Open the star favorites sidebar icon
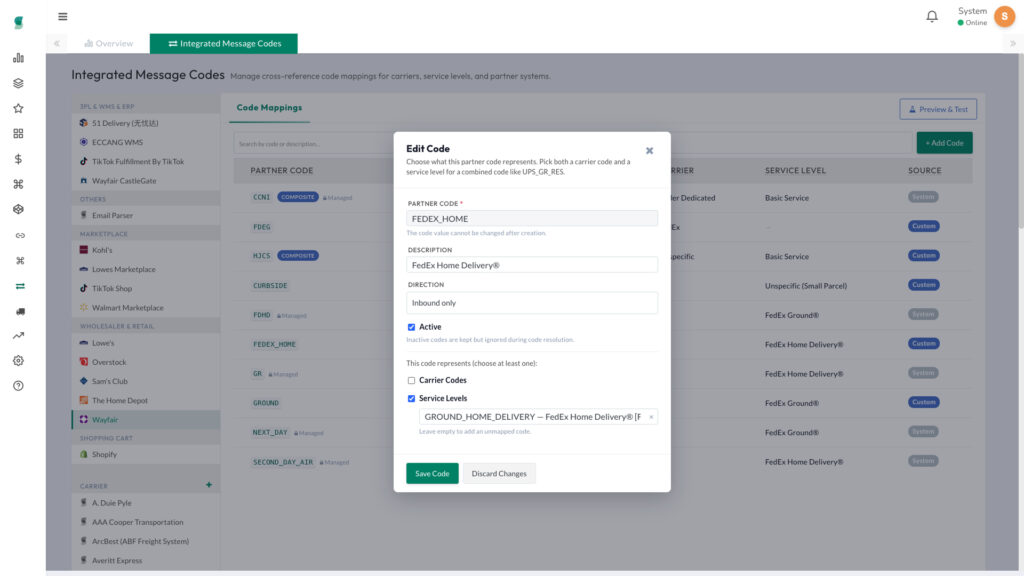This screenshot has height=576, width=1024. (x=18, y=108)
